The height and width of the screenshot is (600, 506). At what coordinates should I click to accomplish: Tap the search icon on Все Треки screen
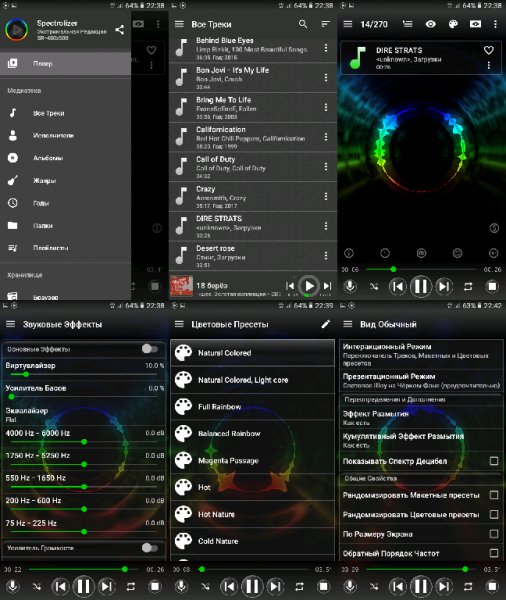[x=303, y=24]
